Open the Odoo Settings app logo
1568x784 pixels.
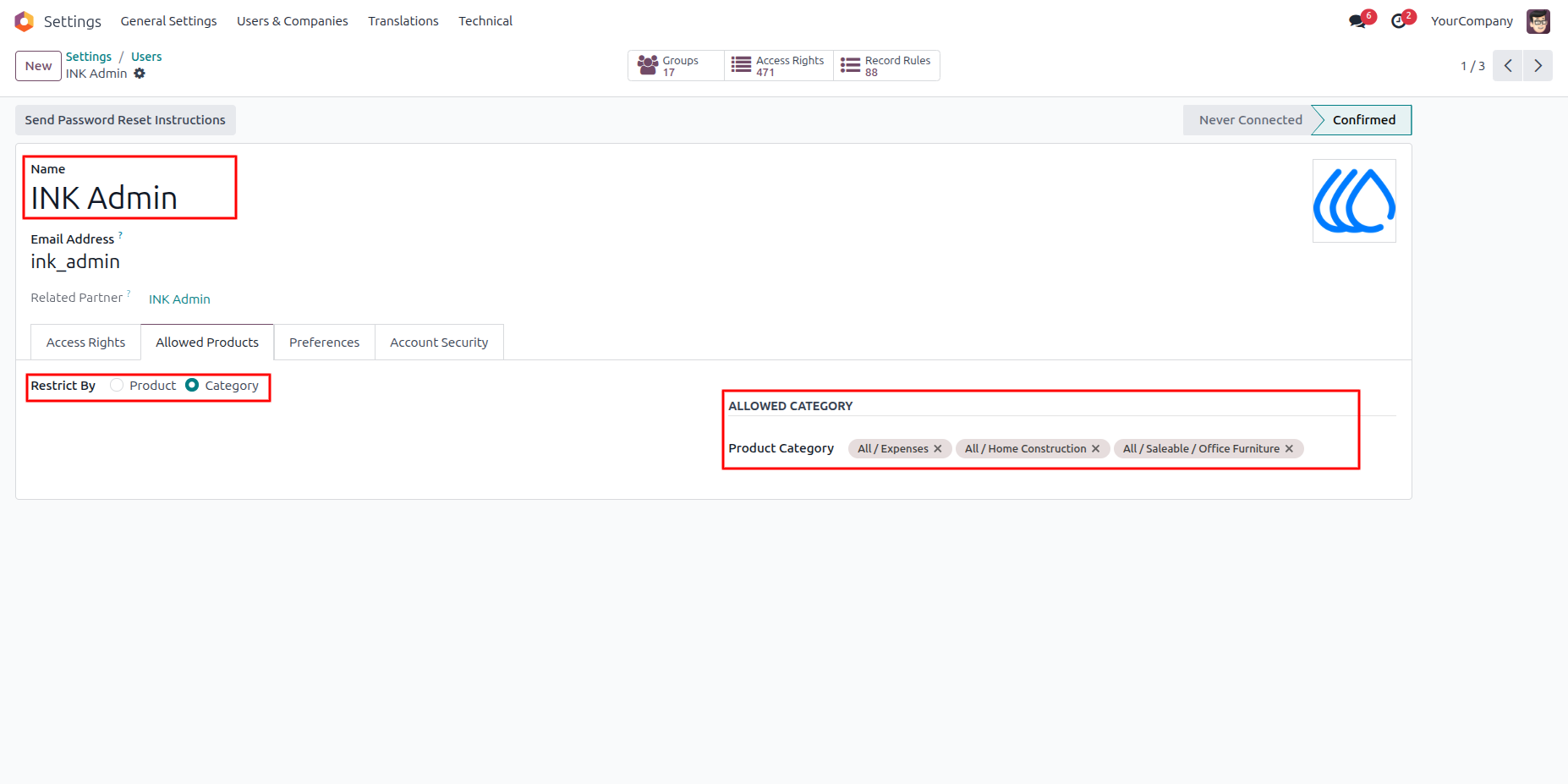point(24,21)
